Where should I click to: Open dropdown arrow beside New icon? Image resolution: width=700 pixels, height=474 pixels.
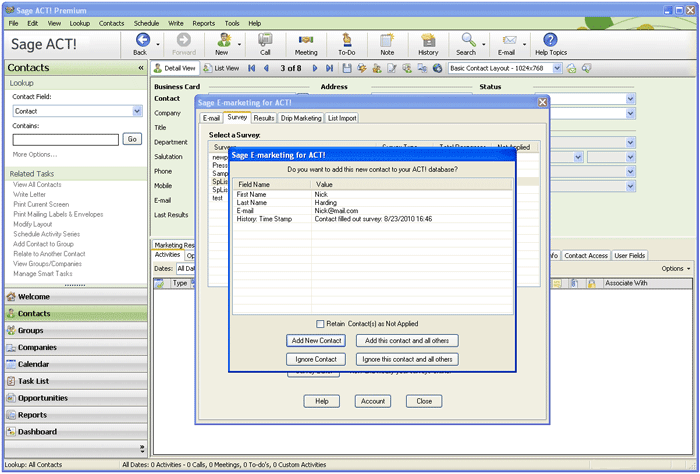point(239,44)
